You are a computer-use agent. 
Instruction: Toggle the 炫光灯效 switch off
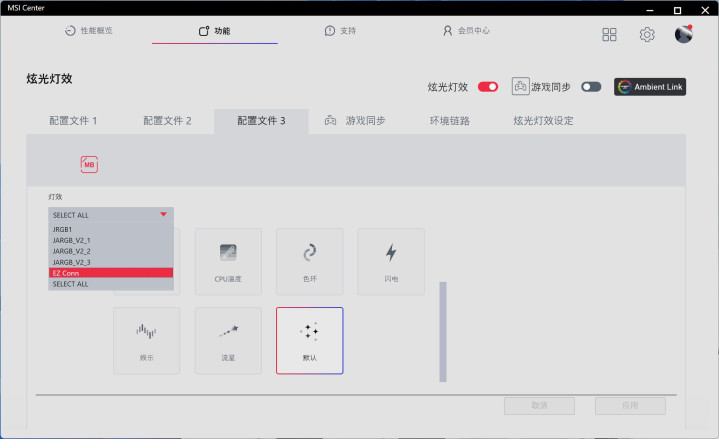[488, 87]
